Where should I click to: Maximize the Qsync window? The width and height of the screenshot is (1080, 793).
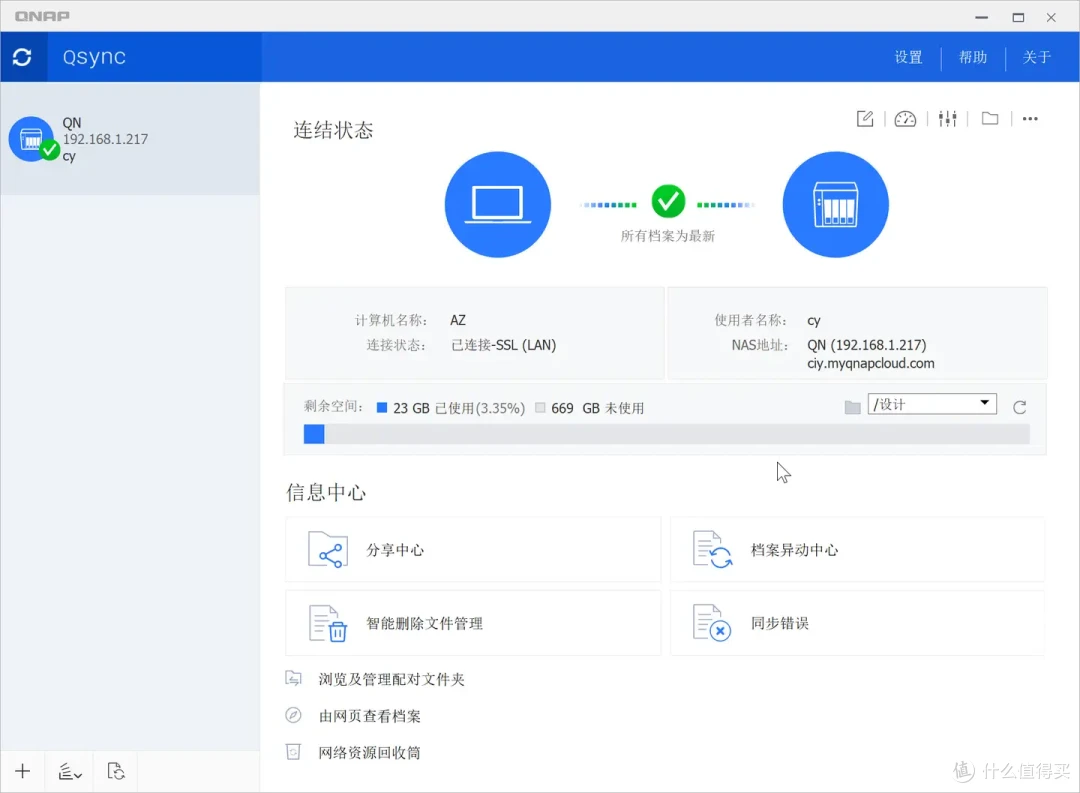pyautogui.click(x=1018, y=17)
